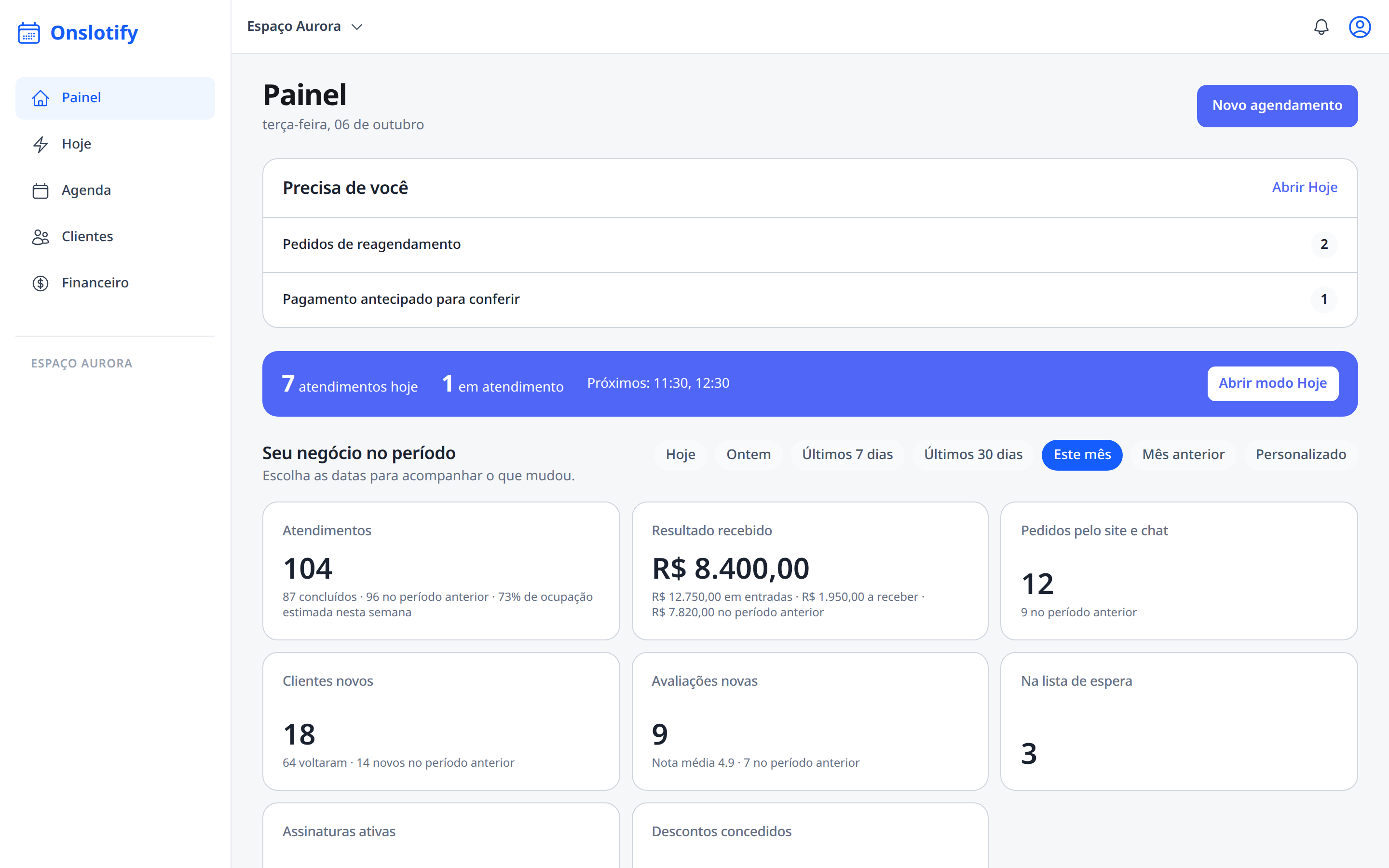Select Agenda in the sidebar

coord(115,190)
